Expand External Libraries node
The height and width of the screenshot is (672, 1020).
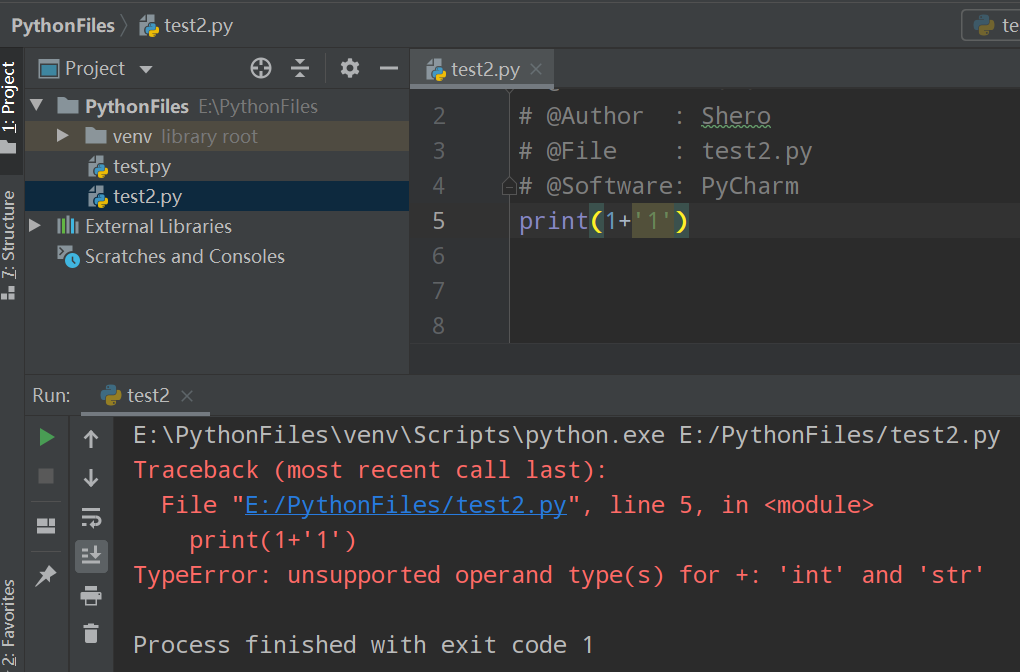point(35,226)
